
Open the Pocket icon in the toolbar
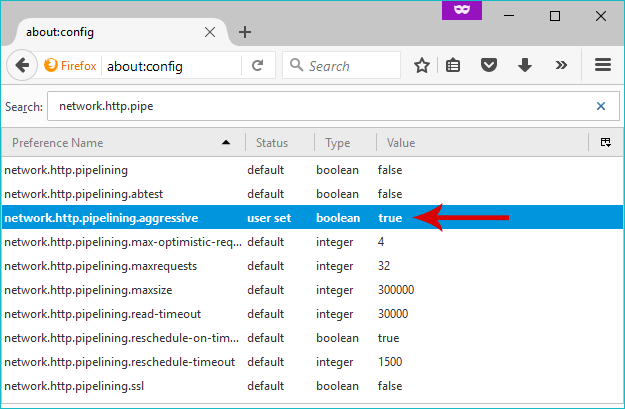point(489,65)
